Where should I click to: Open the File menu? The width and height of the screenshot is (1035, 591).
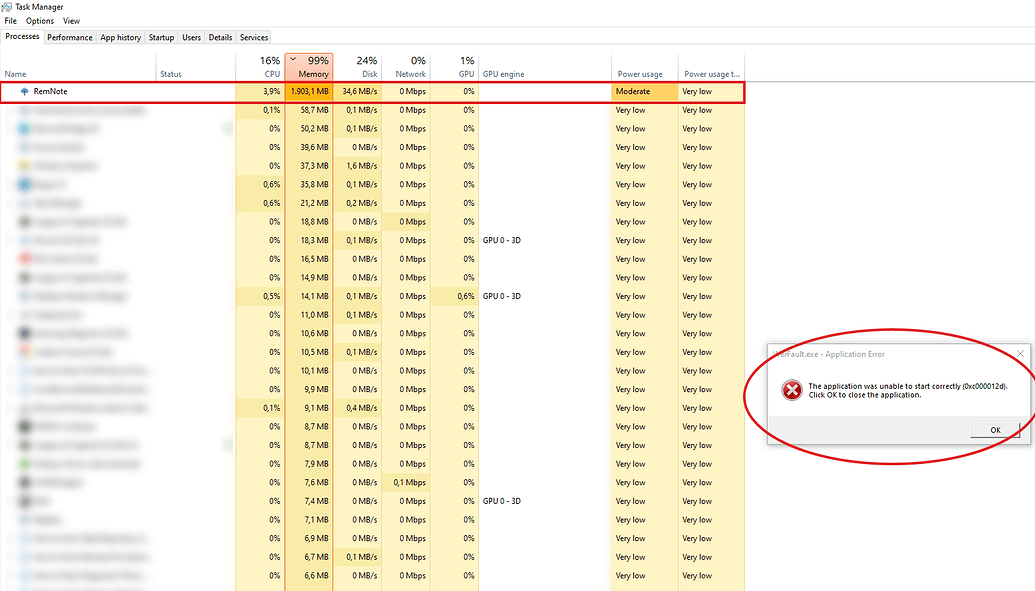[x=10, y=20]
